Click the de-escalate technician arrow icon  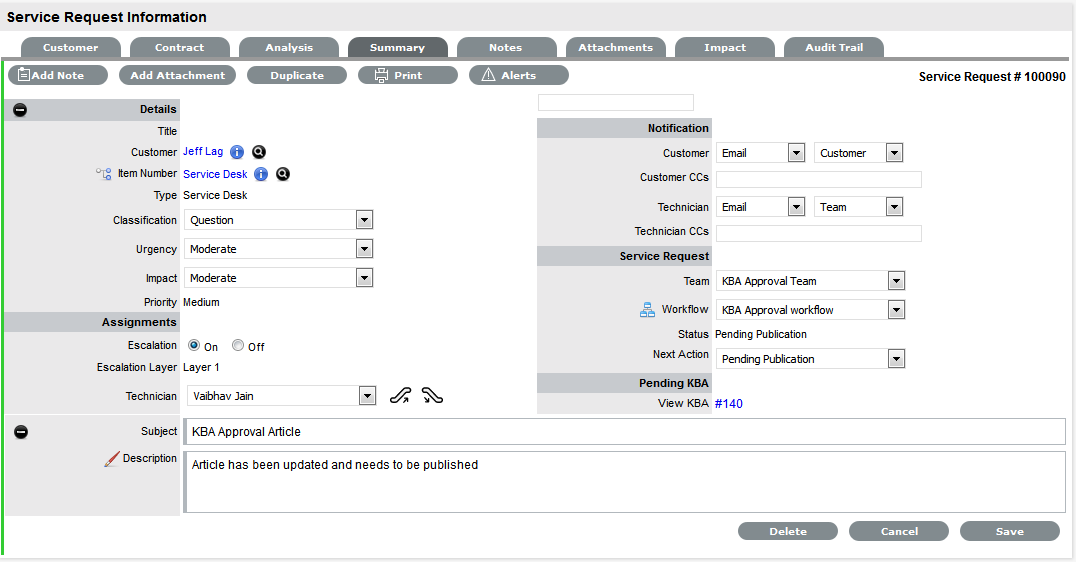[432, 396]
